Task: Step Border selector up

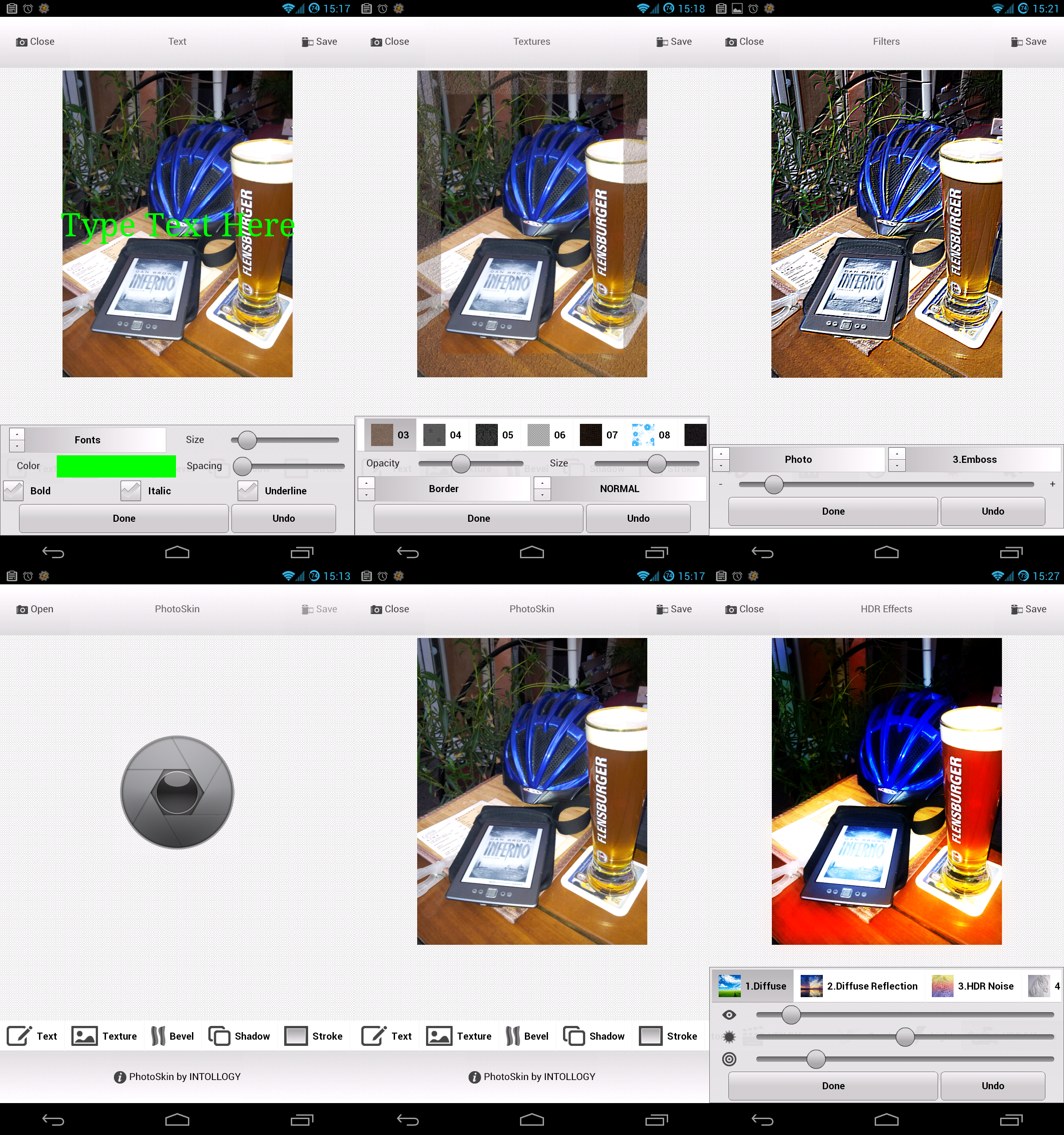Action: [x=366, y=483]
